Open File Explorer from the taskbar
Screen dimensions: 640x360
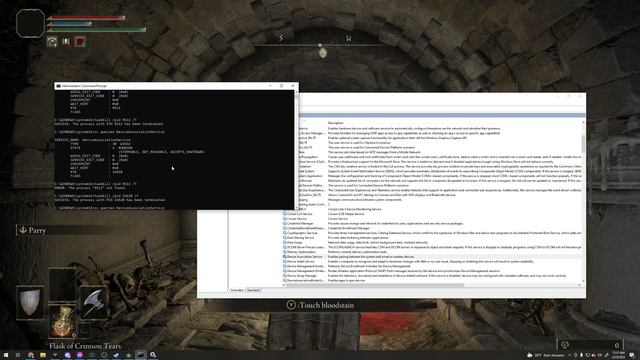[x=42, y=355]
